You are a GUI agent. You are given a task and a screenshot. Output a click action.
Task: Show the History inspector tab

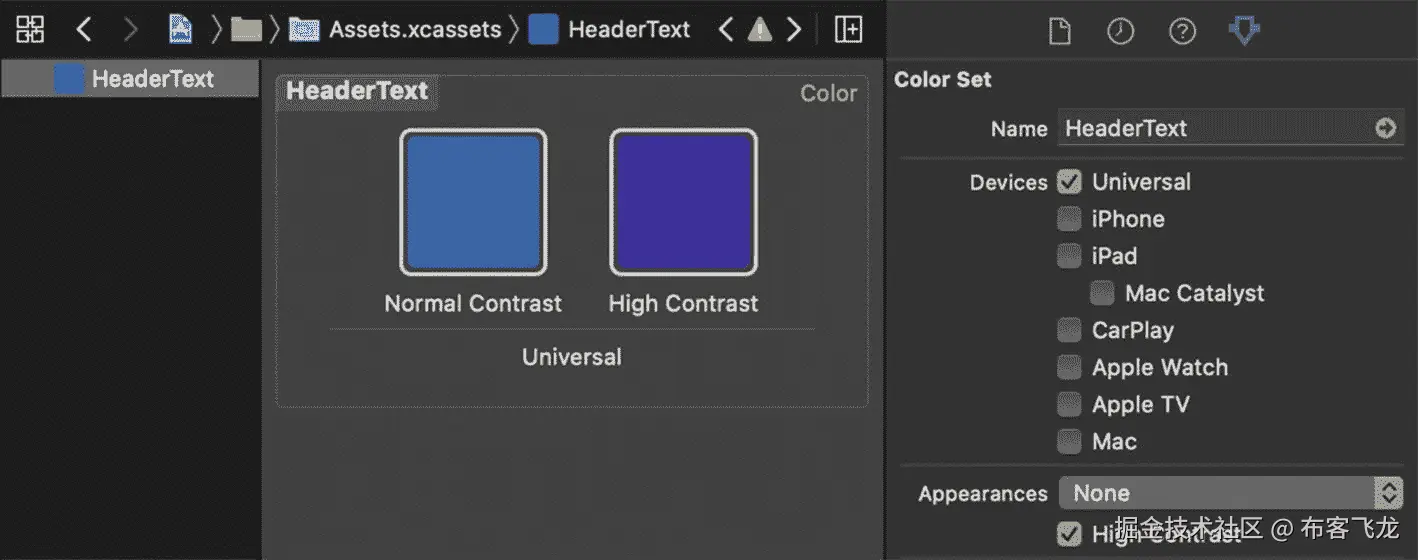click(1120, 32)
